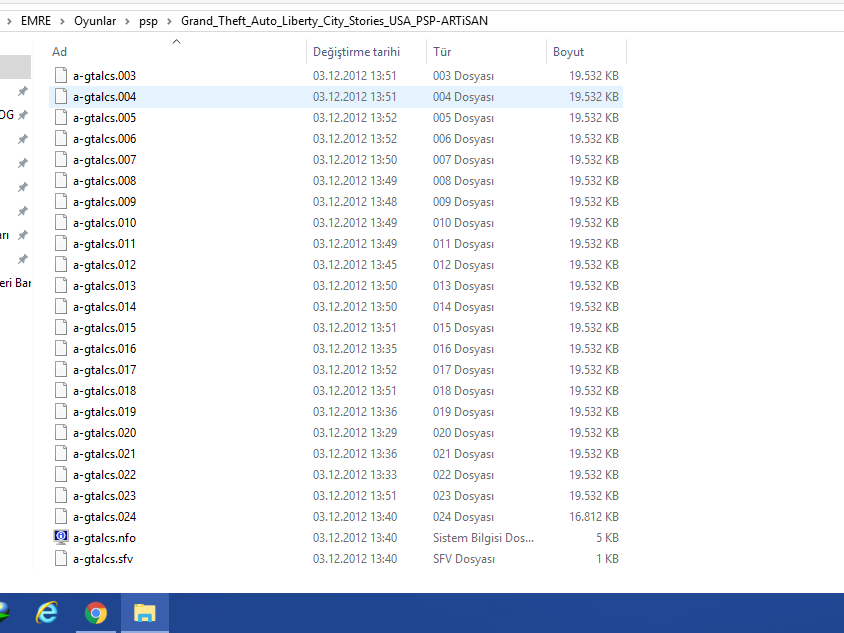Click the 1 KB size of a-gtalcs.sfv

(607, 559)
